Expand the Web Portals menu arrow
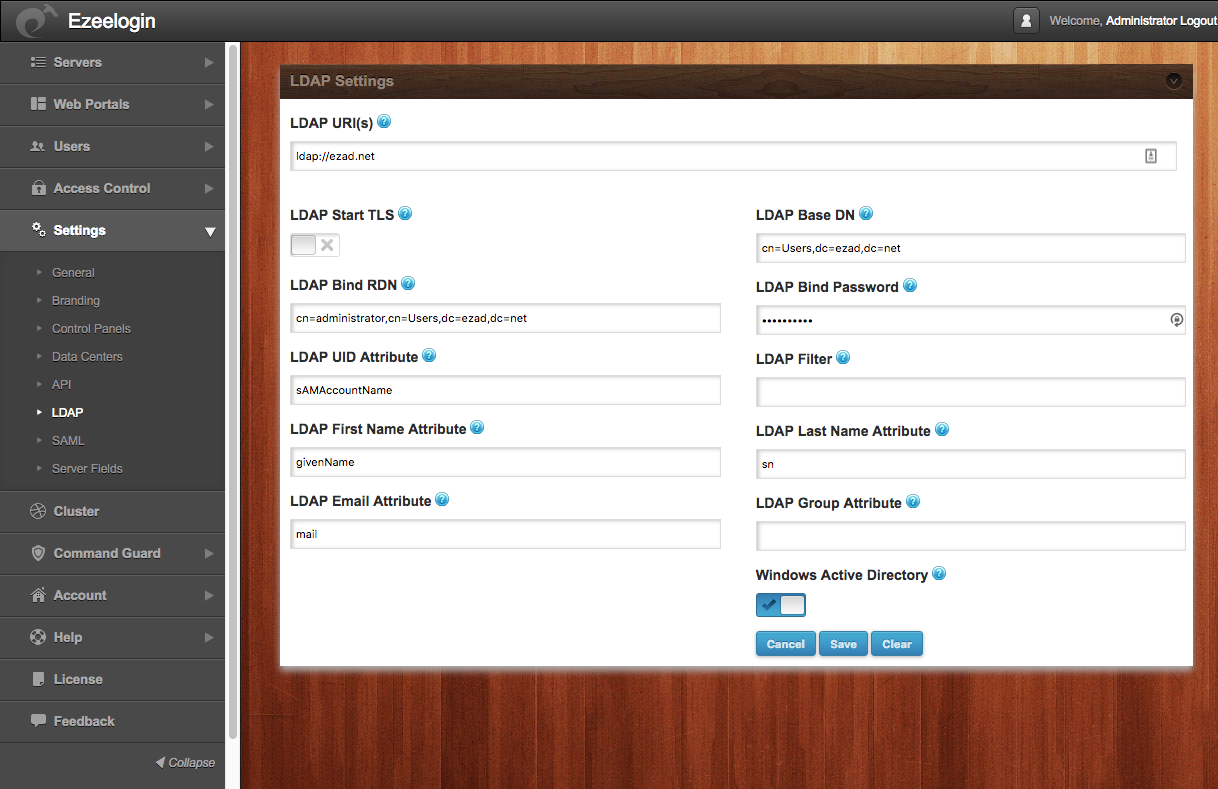 pos(209,104)
